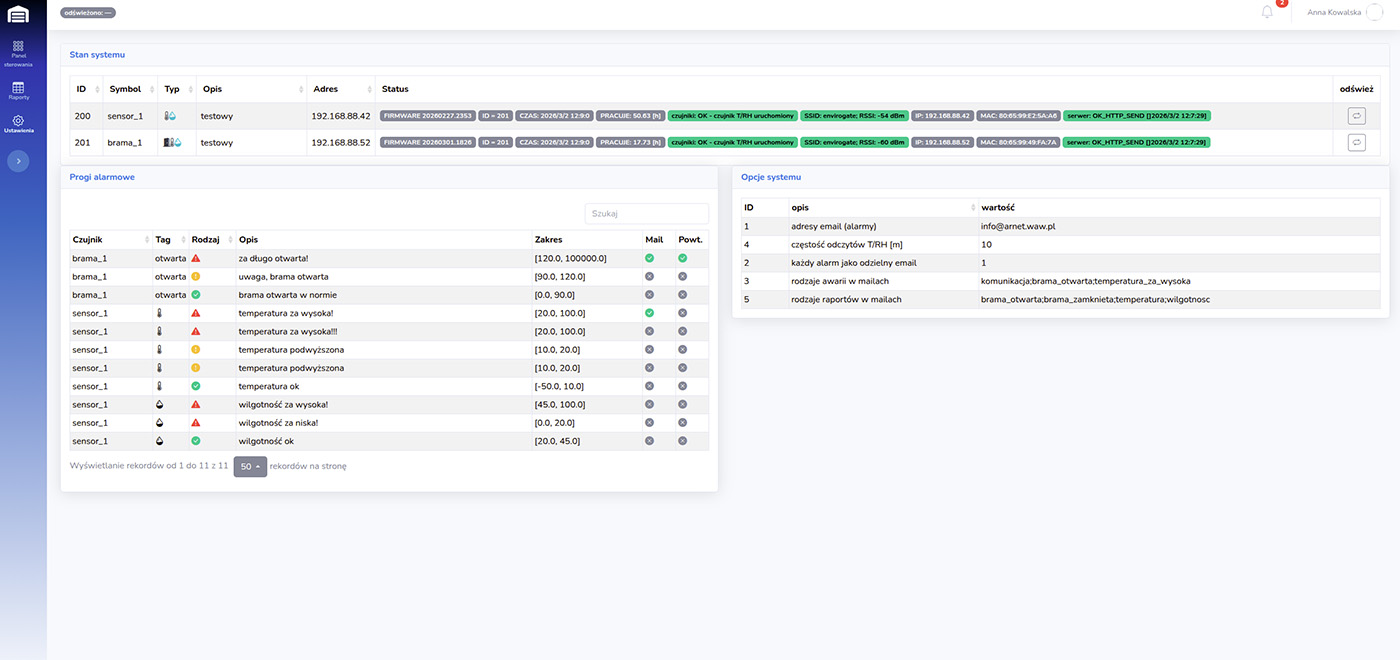Click yellow caution icon for 'uwaga, brama otwarta'
The height and width of the screenshot is (660, 1400).
click(x=196, y=277)
